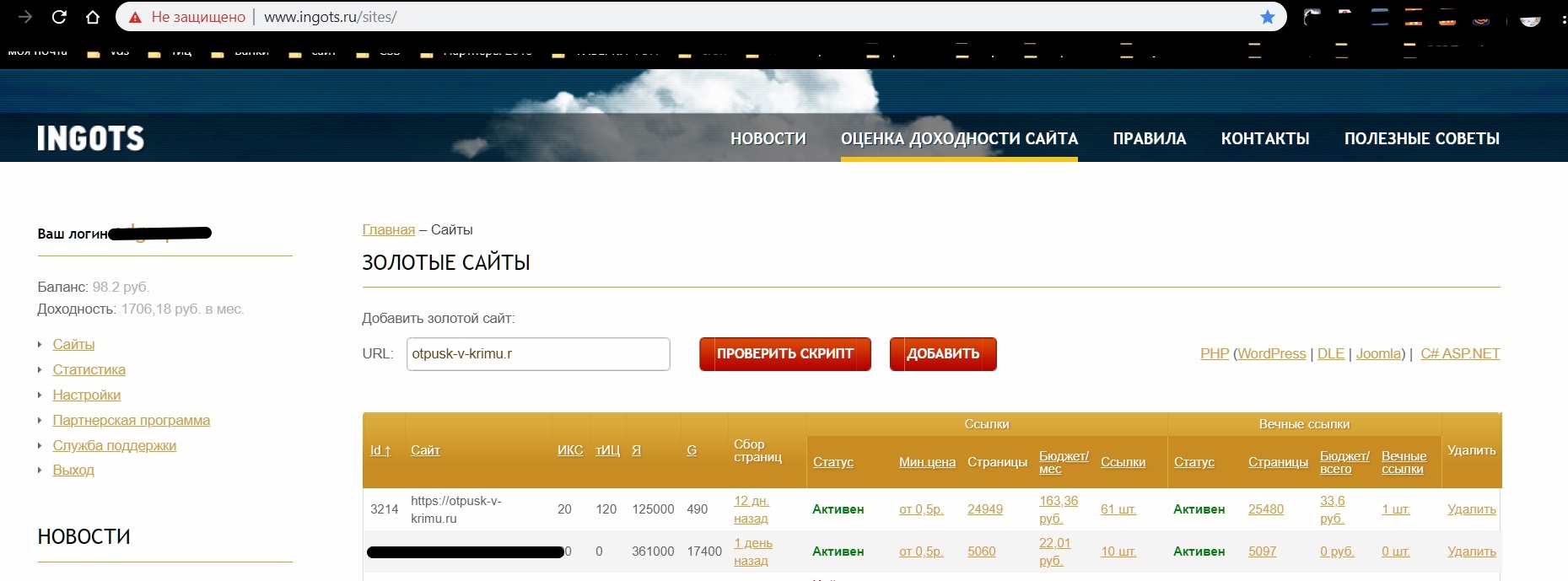
Task: Sort by Мин.цена column header
Action: coord(927,462)
